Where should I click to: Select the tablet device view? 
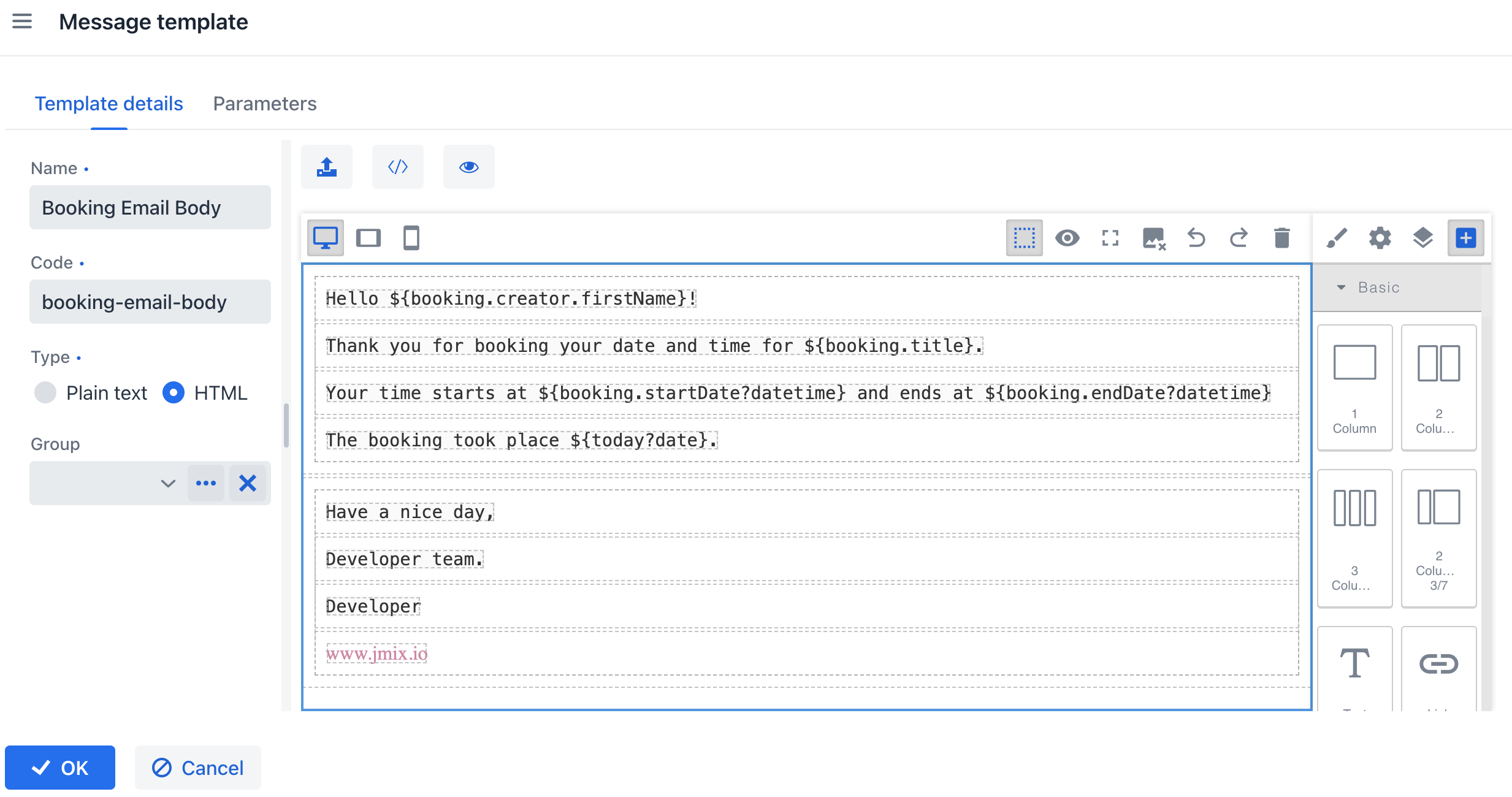(x=368, y=238)
